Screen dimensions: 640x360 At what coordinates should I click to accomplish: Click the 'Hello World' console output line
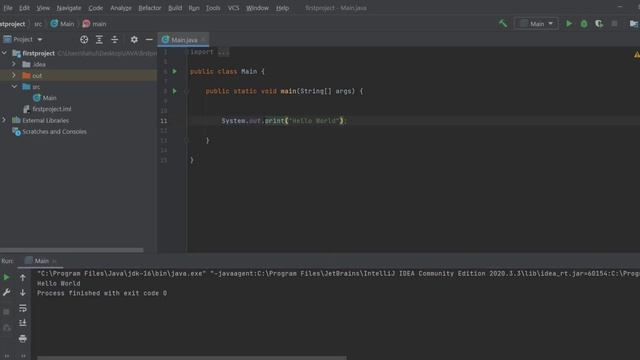pyautogui.click(x=58, y=283)
